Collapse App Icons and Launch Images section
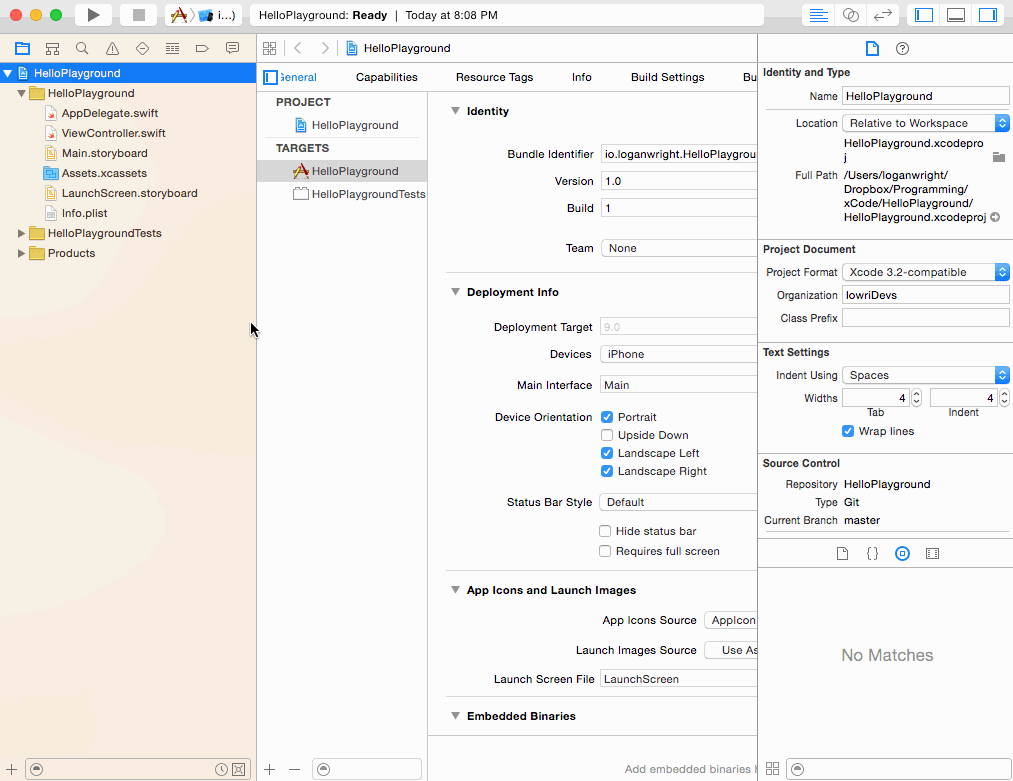1013x781 pixels. click(x=455, y=590)
